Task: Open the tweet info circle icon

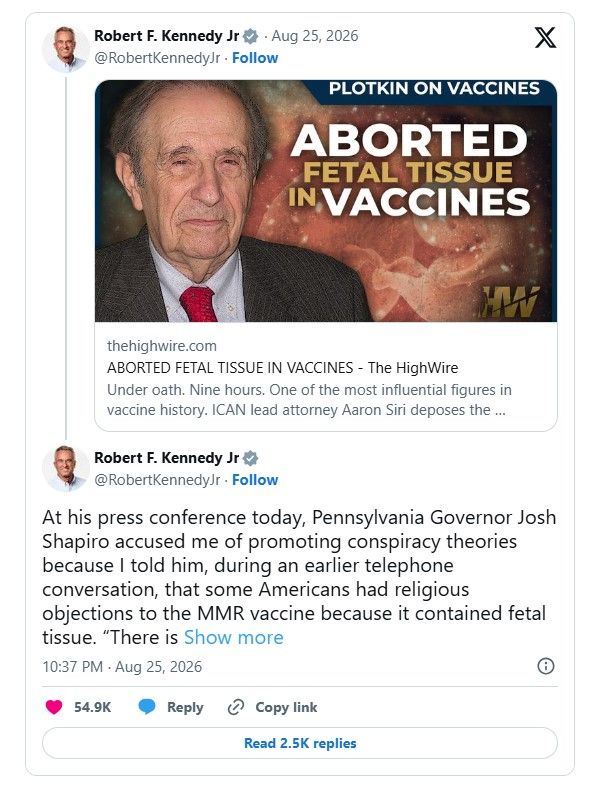Action: click(546, 666)
